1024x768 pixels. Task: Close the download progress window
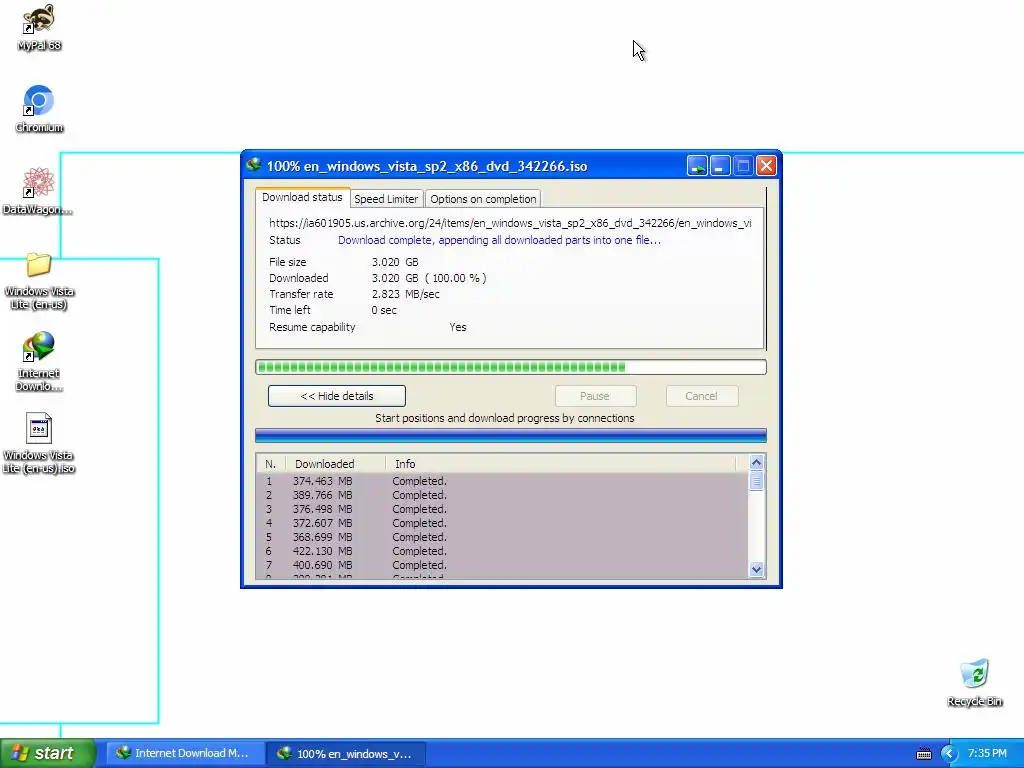[766, 166]
